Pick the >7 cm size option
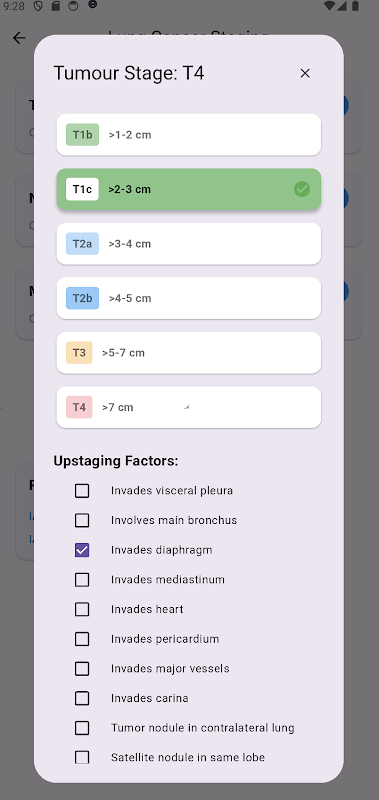Viewport: 379px width, 800px height. (x=189, y=407)
